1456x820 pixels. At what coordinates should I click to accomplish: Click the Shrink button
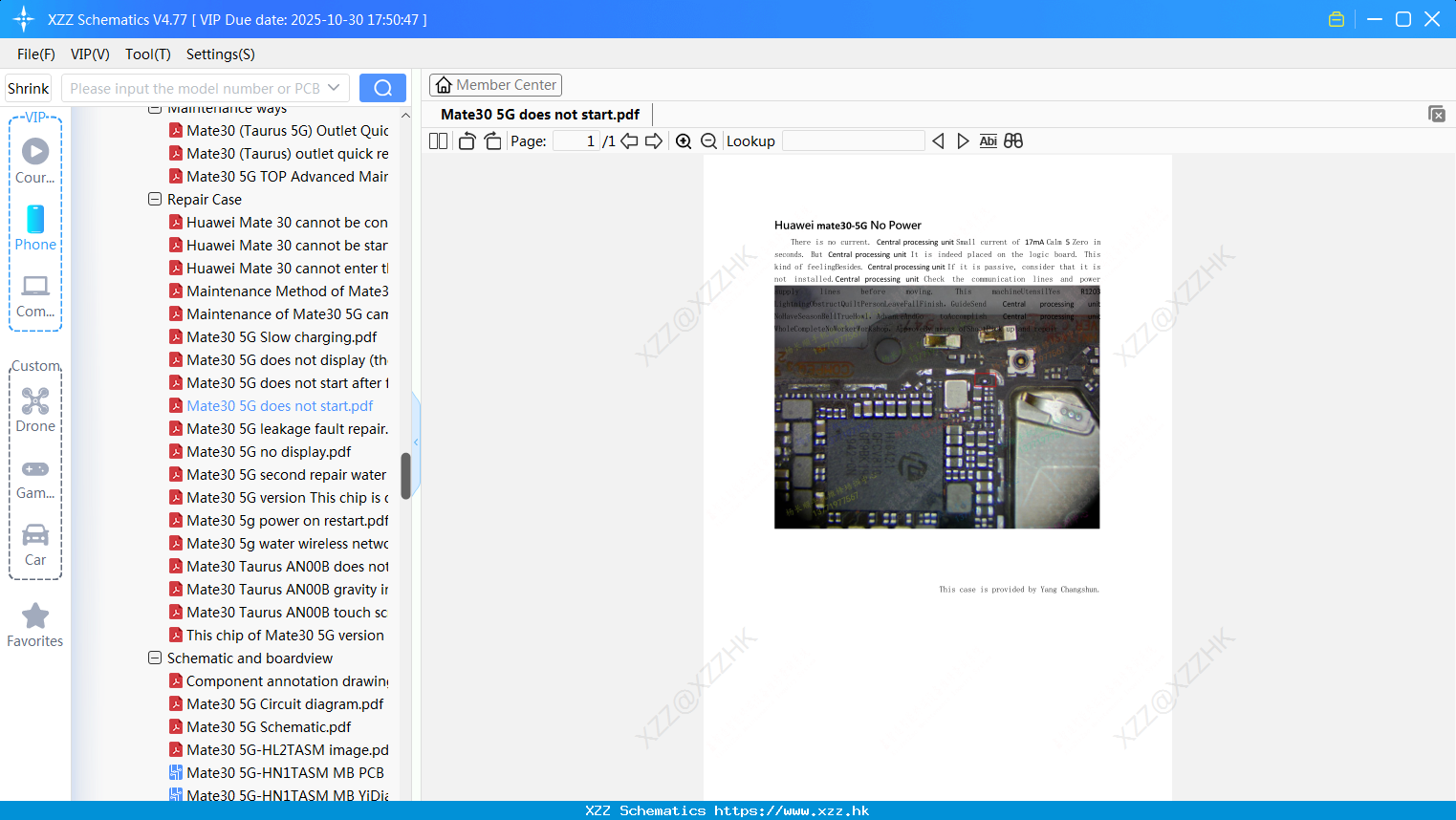click(x=29, y=88)
